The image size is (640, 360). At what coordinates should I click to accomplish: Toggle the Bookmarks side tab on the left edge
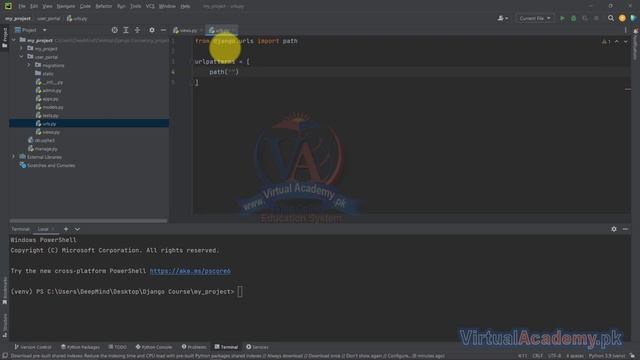pos(4,291)
